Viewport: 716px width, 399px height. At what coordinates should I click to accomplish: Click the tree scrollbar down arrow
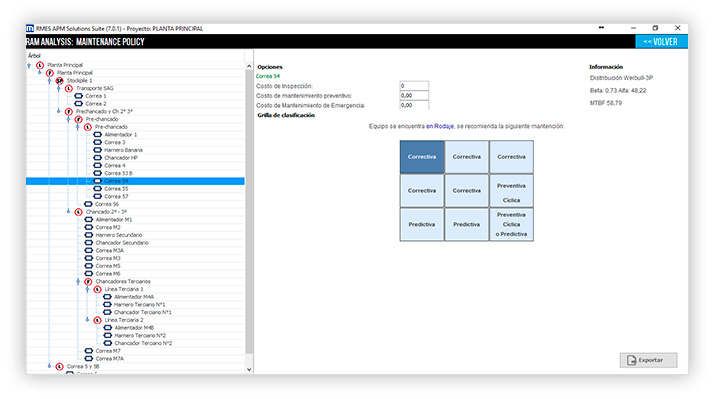click(x=249, y=370)
